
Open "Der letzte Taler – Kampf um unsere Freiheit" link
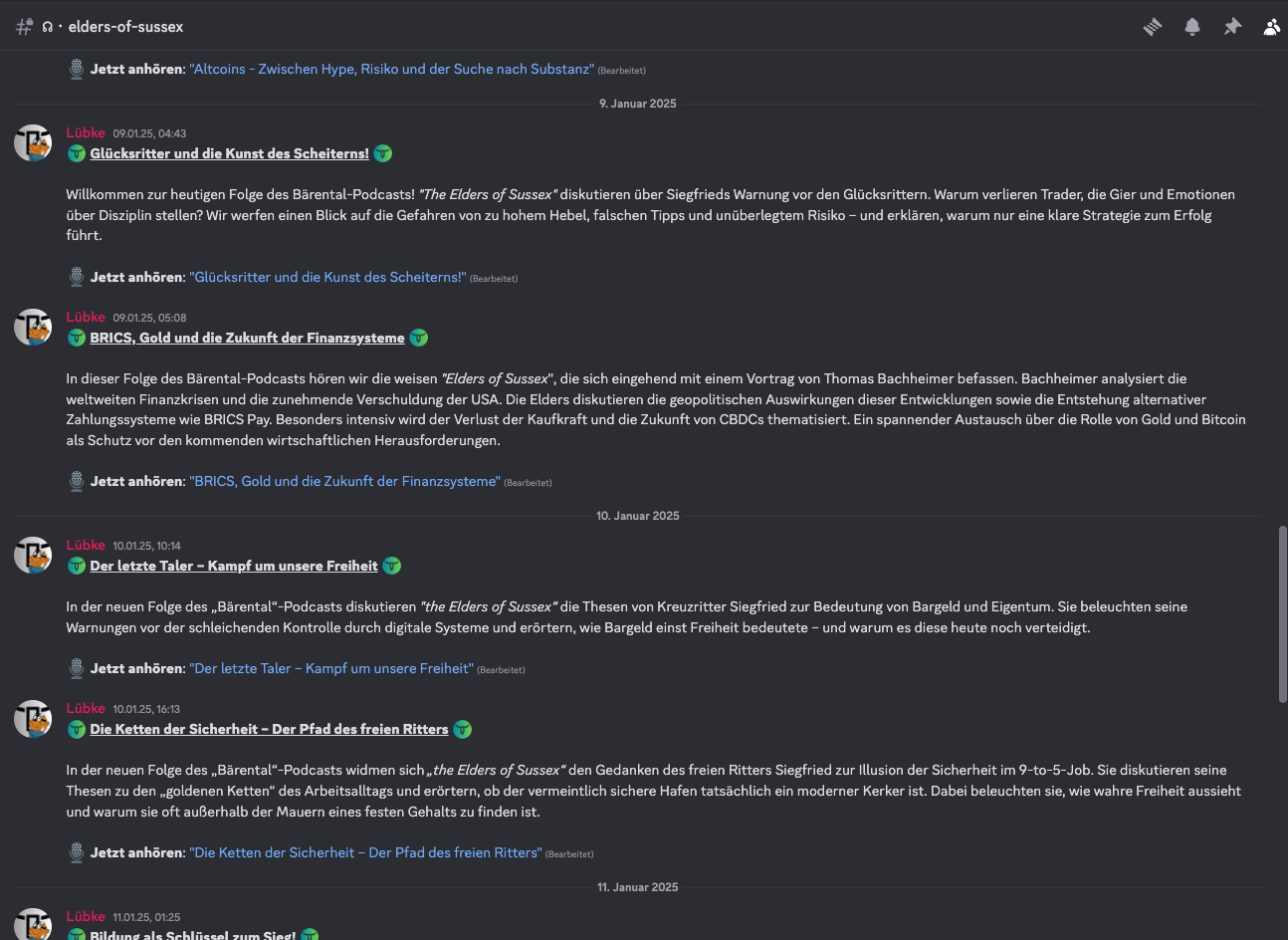[331, 668]
